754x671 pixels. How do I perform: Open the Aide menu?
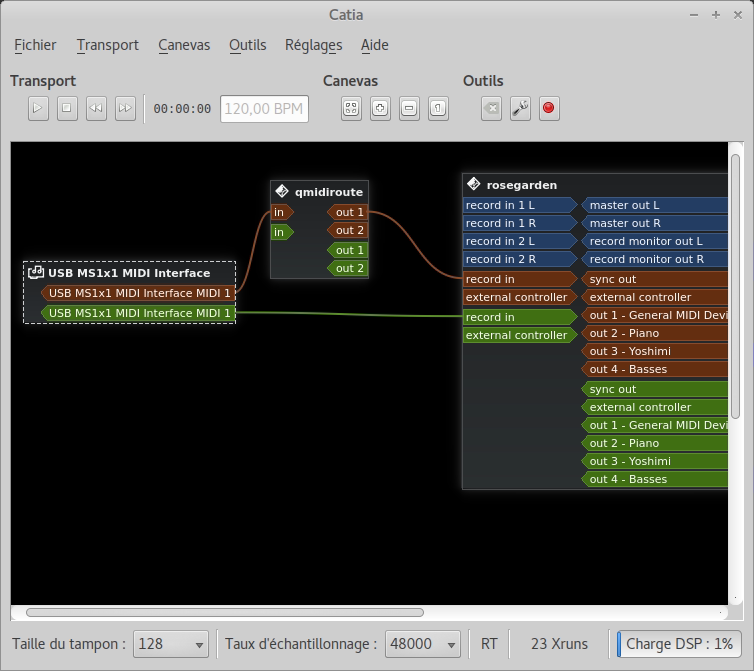375,45
